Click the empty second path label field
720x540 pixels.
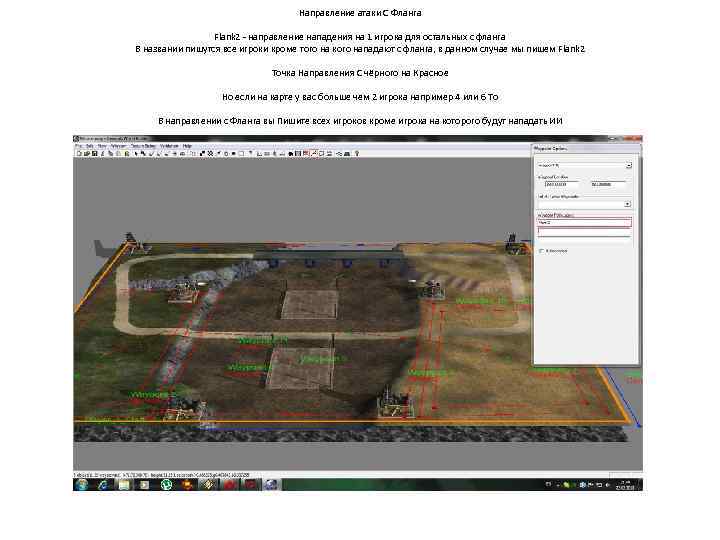(585, 233)
